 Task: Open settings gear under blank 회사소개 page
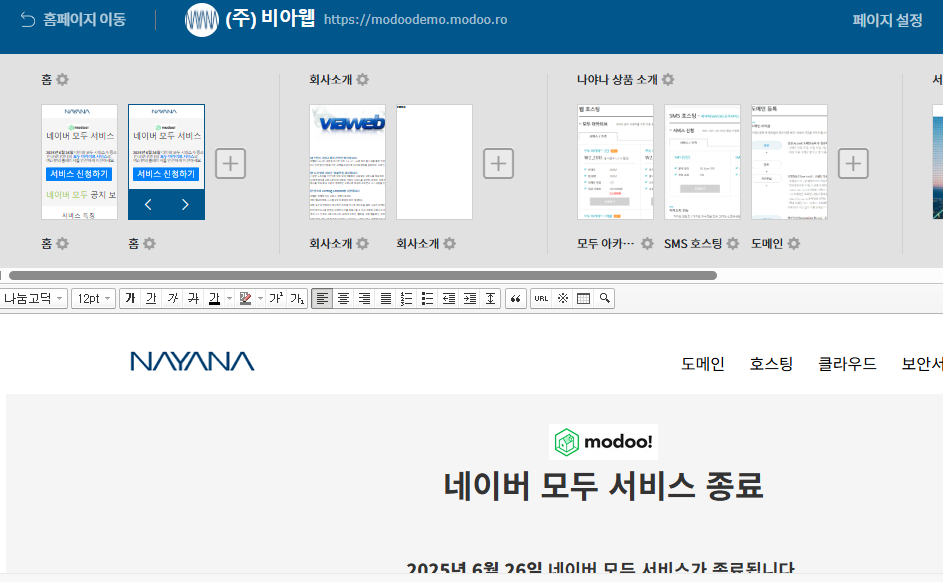click(450, 244)
